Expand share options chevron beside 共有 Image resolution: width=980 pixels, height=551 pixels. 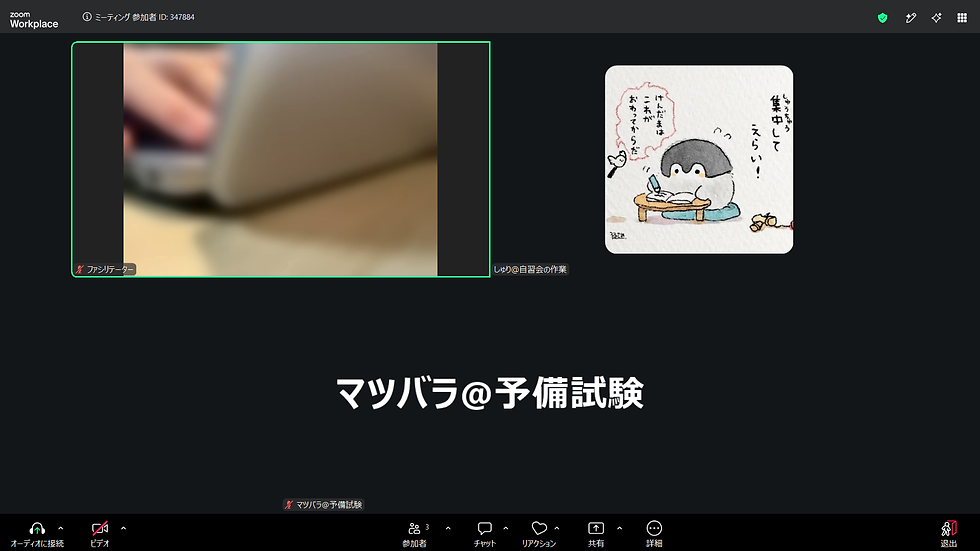tap(619, 529)
